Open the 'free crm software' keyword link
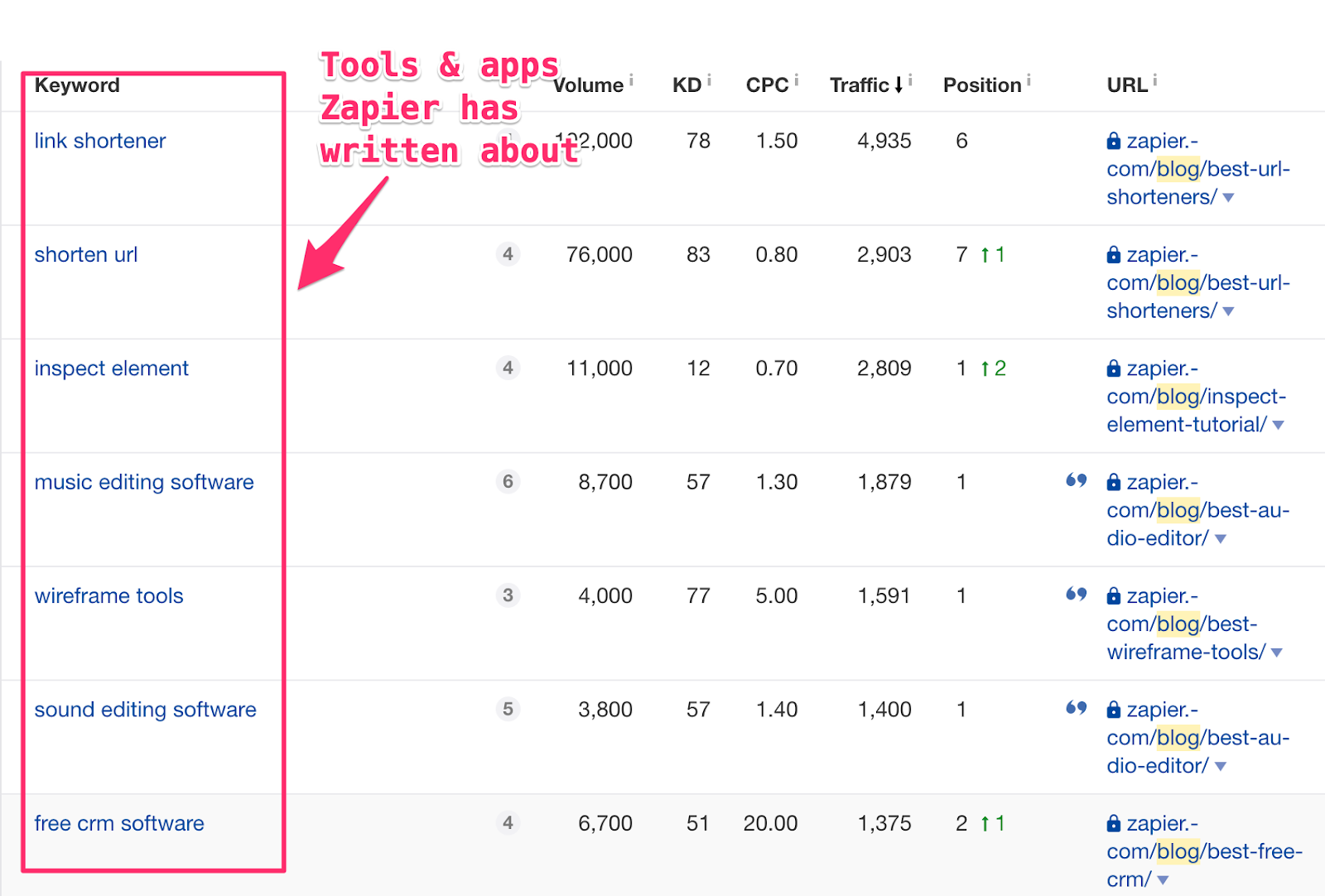This screenshot has width=1325, height=896. point(119,823)
